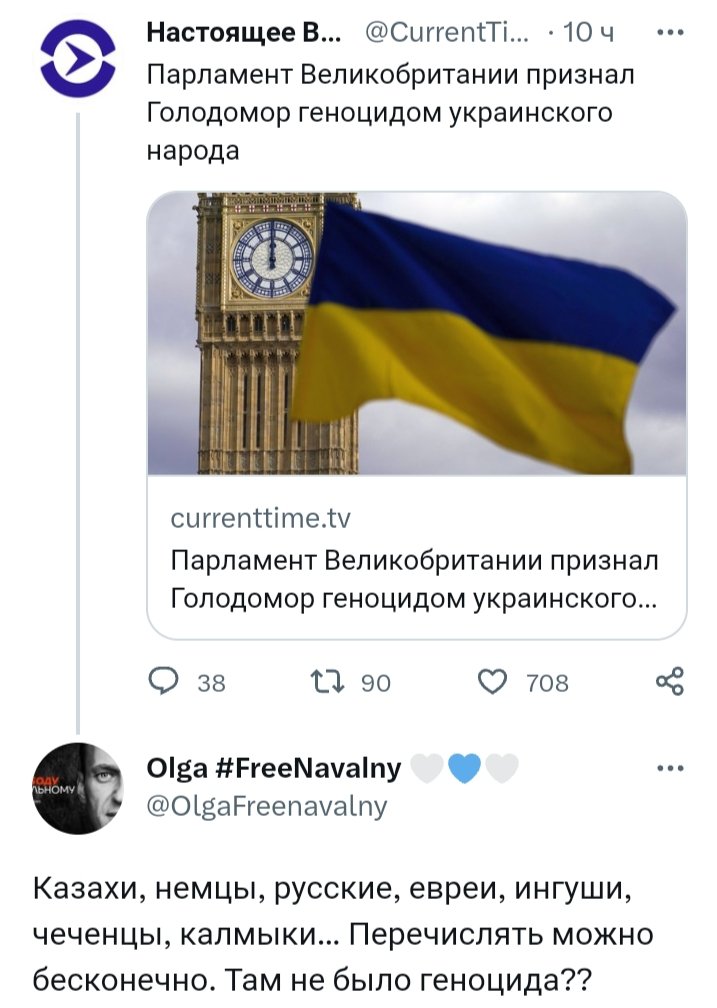Expand three-dot menu on Olga's reply
This screenshot has width=717, height=1008.
click(669, 769)
